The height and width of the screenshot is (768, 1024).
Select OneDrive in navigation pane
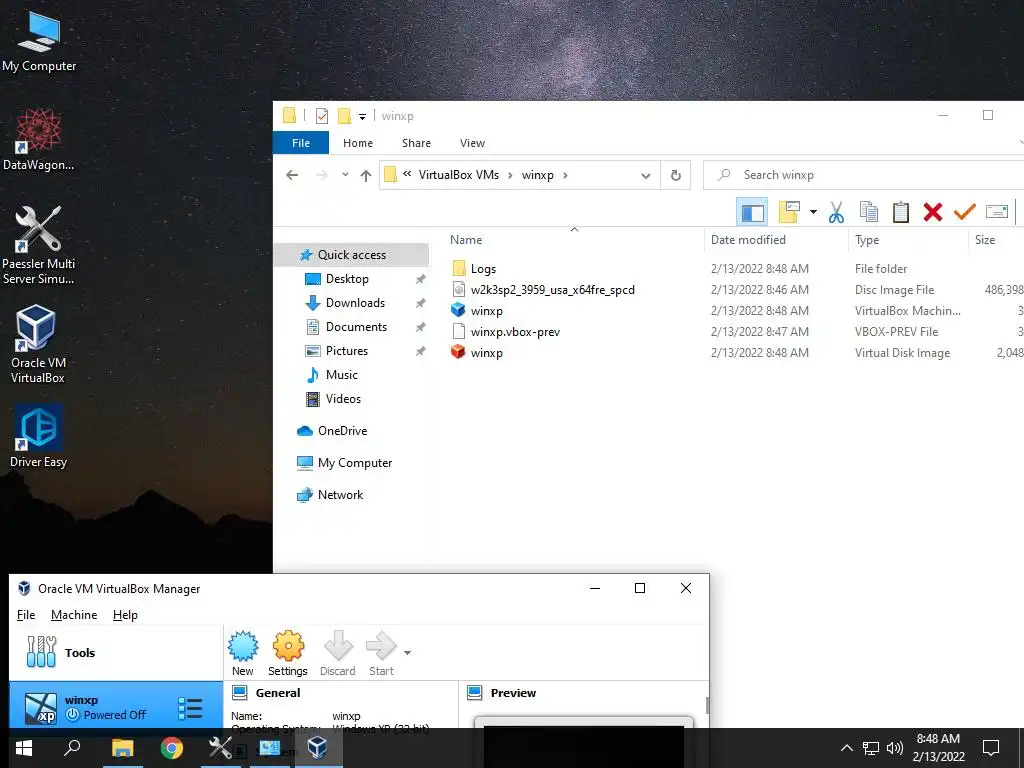pos(342,431)
